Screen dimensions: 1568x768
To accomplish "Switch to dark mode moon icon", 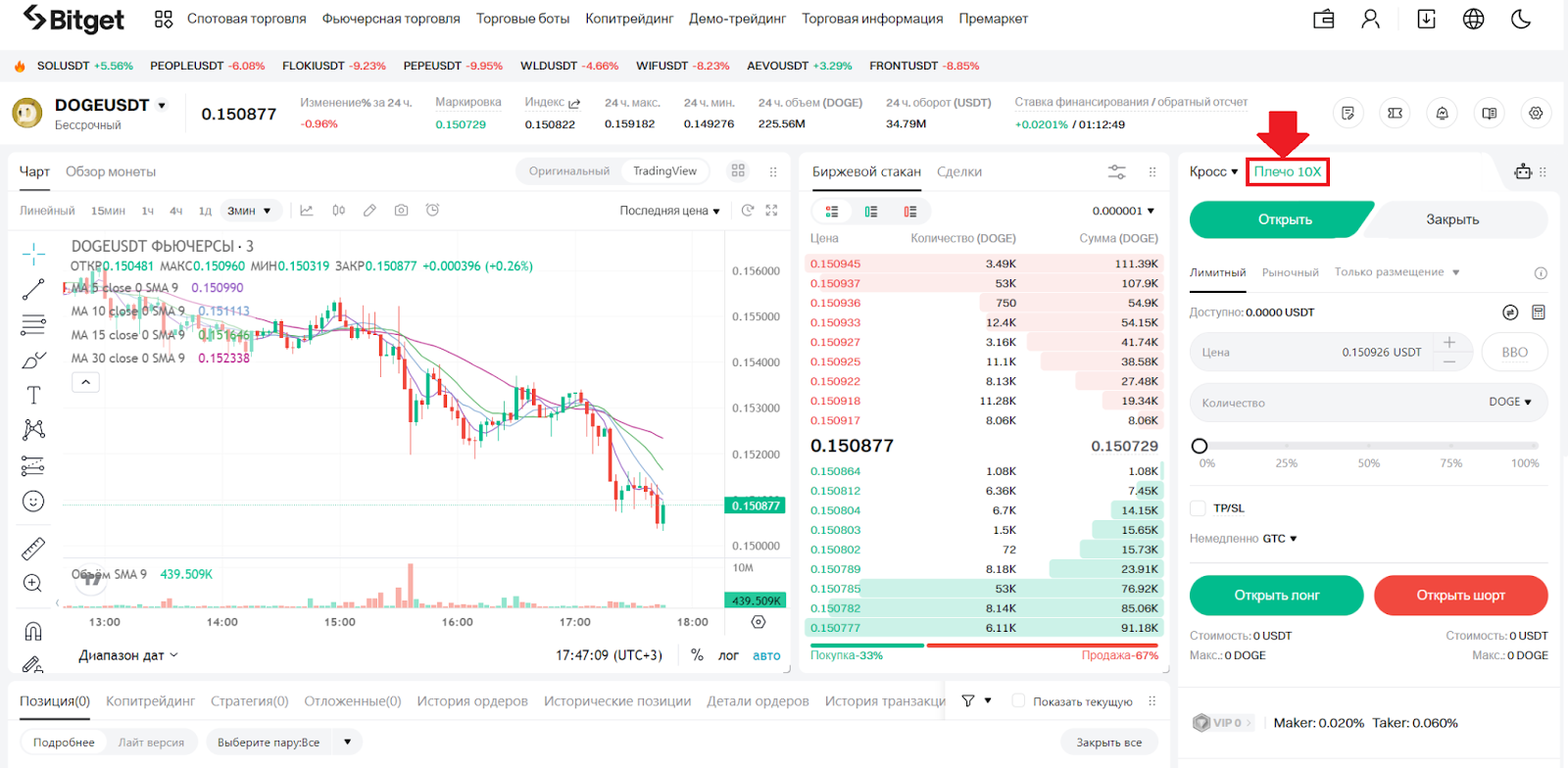I will click(x=1521, y=19).
